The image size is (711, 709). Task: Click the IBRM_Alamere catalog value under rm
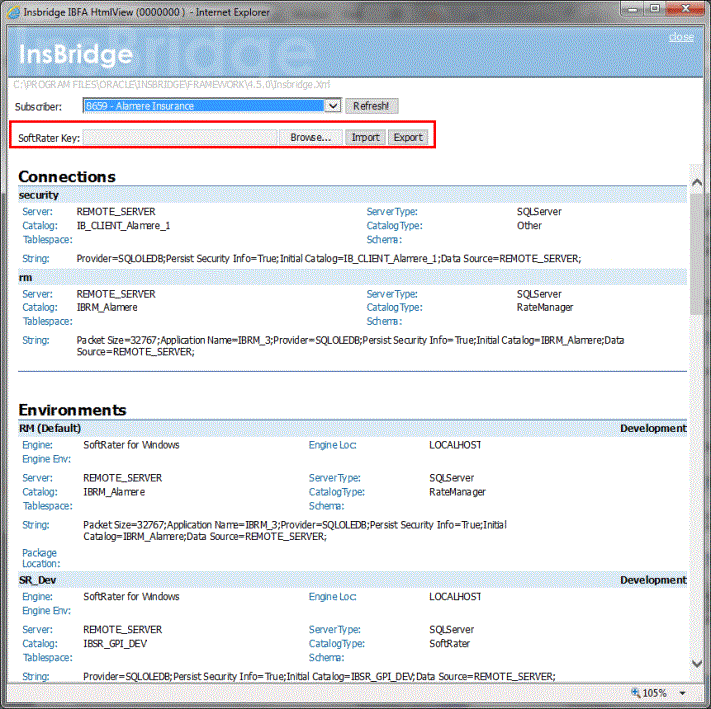[x=107, y=307]
